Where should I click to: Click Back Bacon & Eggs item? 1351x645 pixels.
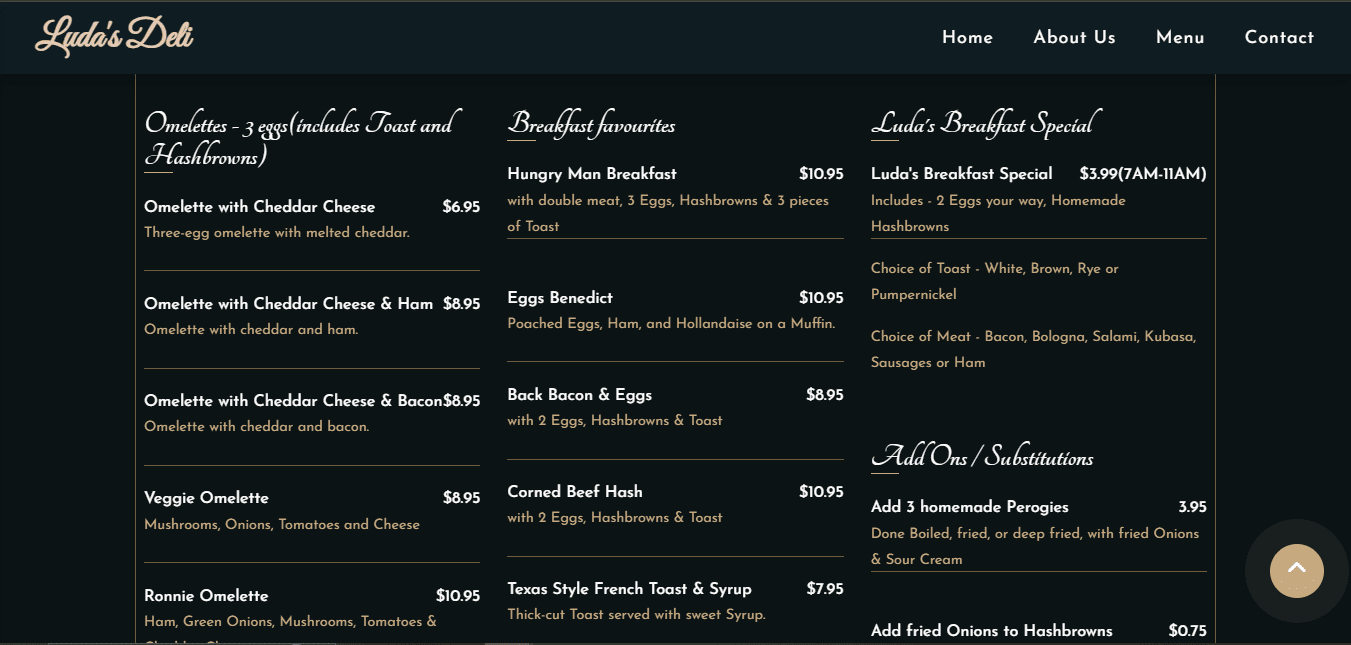(x=580, y=395)
